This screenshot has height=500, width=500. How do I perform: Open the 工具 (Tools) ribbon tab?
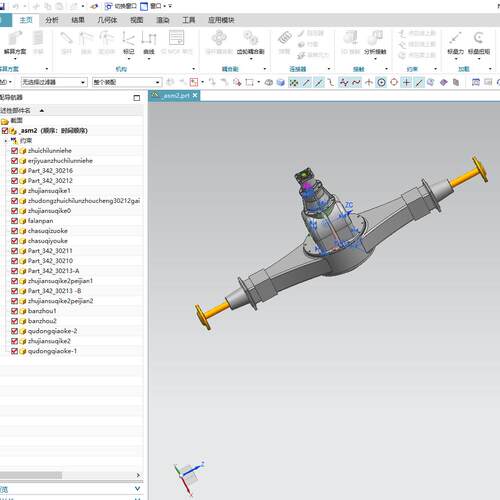(189, 20)
